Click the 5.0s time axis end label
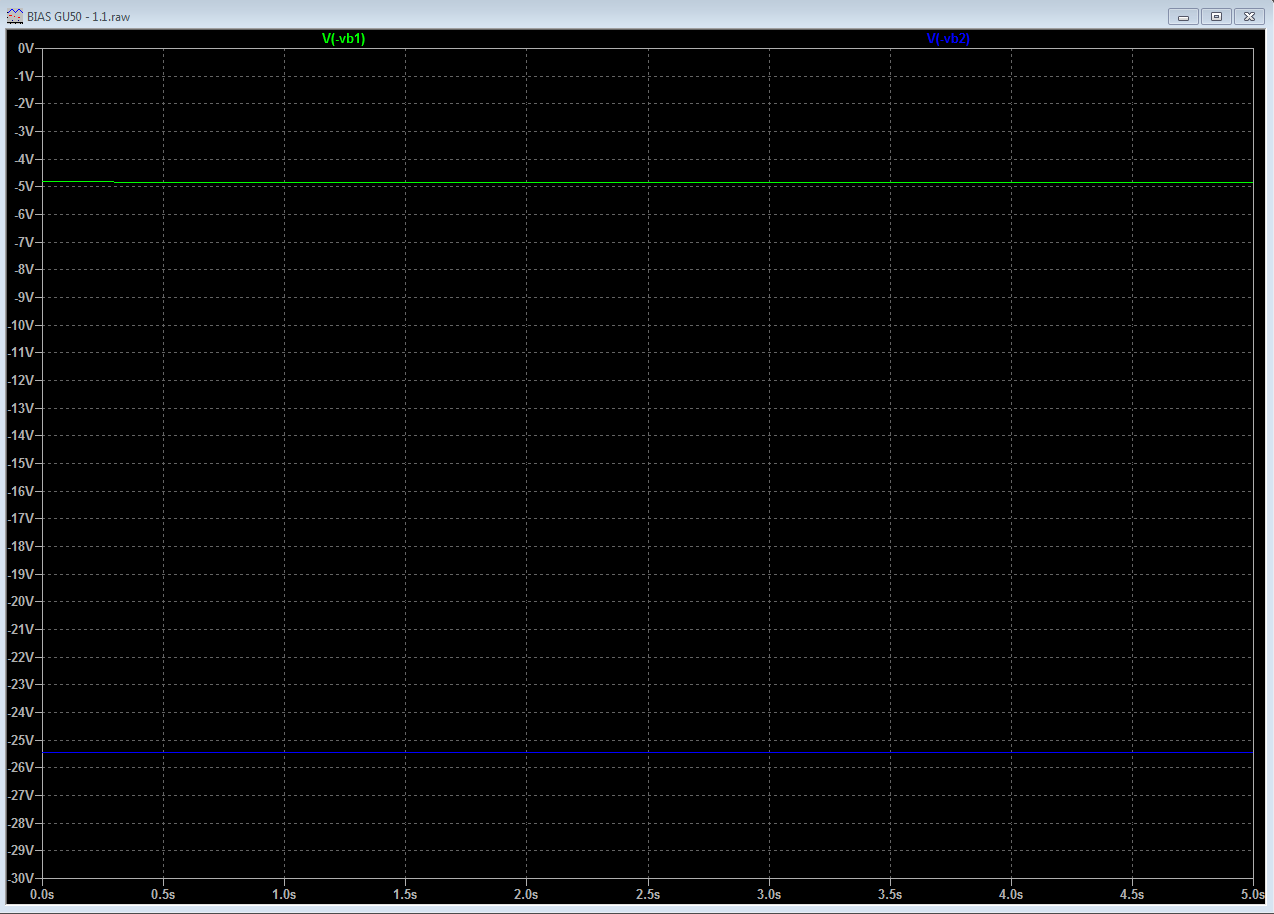 (1251, 893)
